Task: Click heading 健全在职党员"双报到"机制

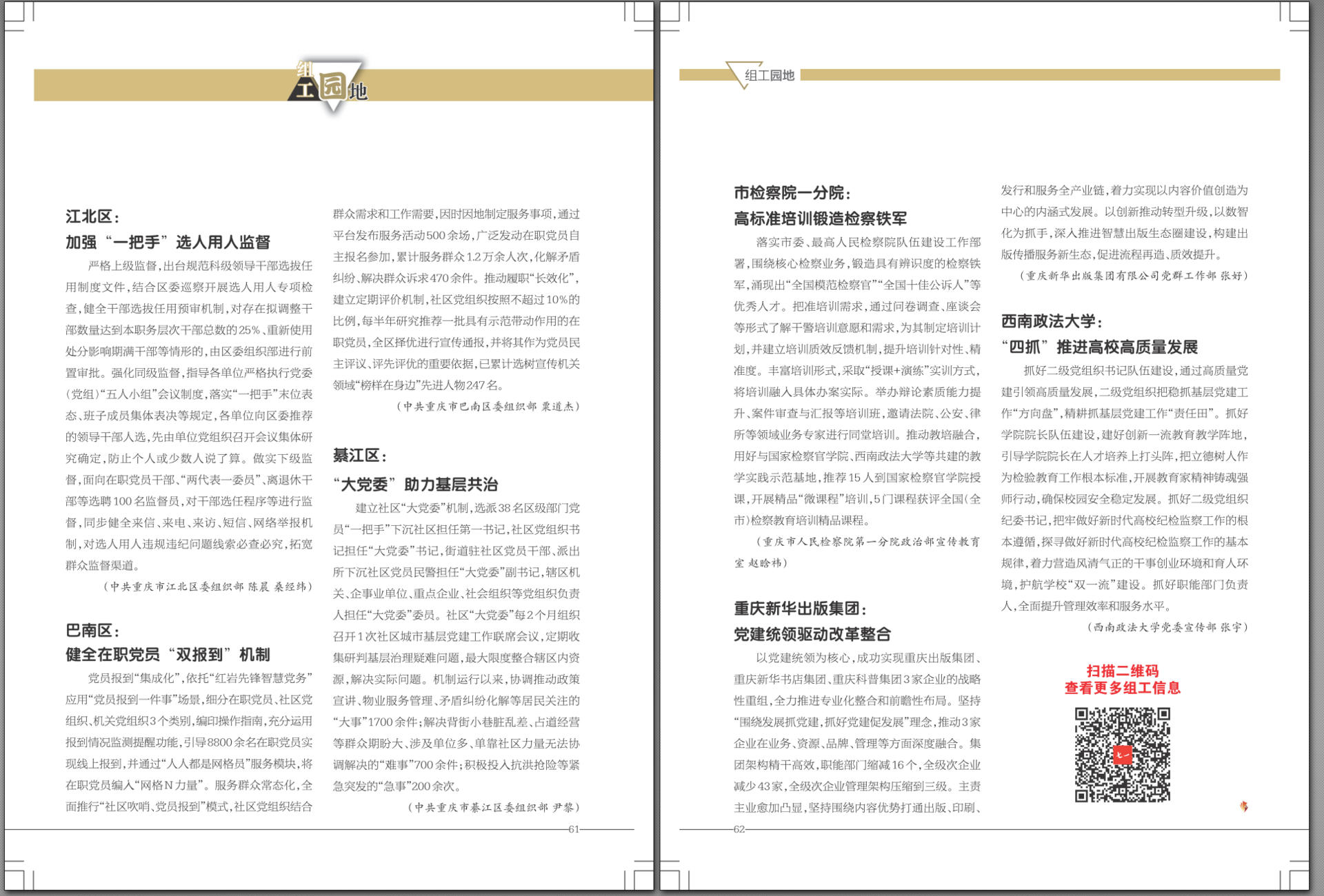Action: point(168,654)
